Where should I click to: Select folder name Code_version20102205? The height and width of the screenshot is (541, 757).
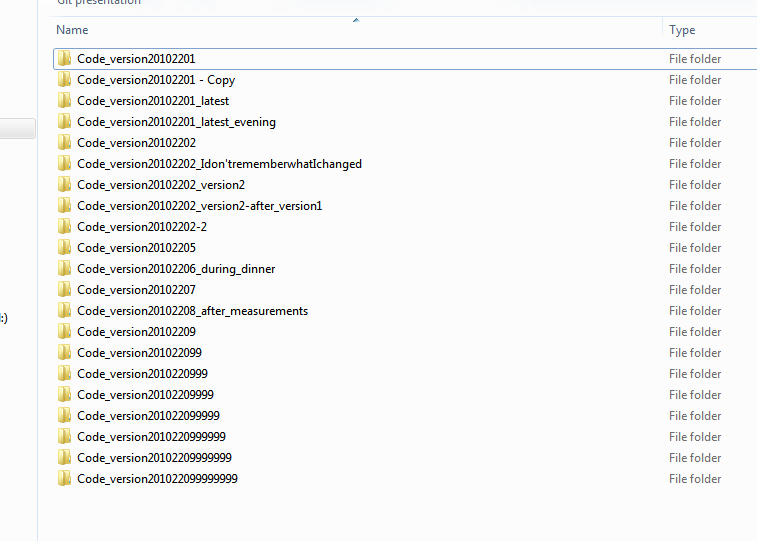coord(137,248)
